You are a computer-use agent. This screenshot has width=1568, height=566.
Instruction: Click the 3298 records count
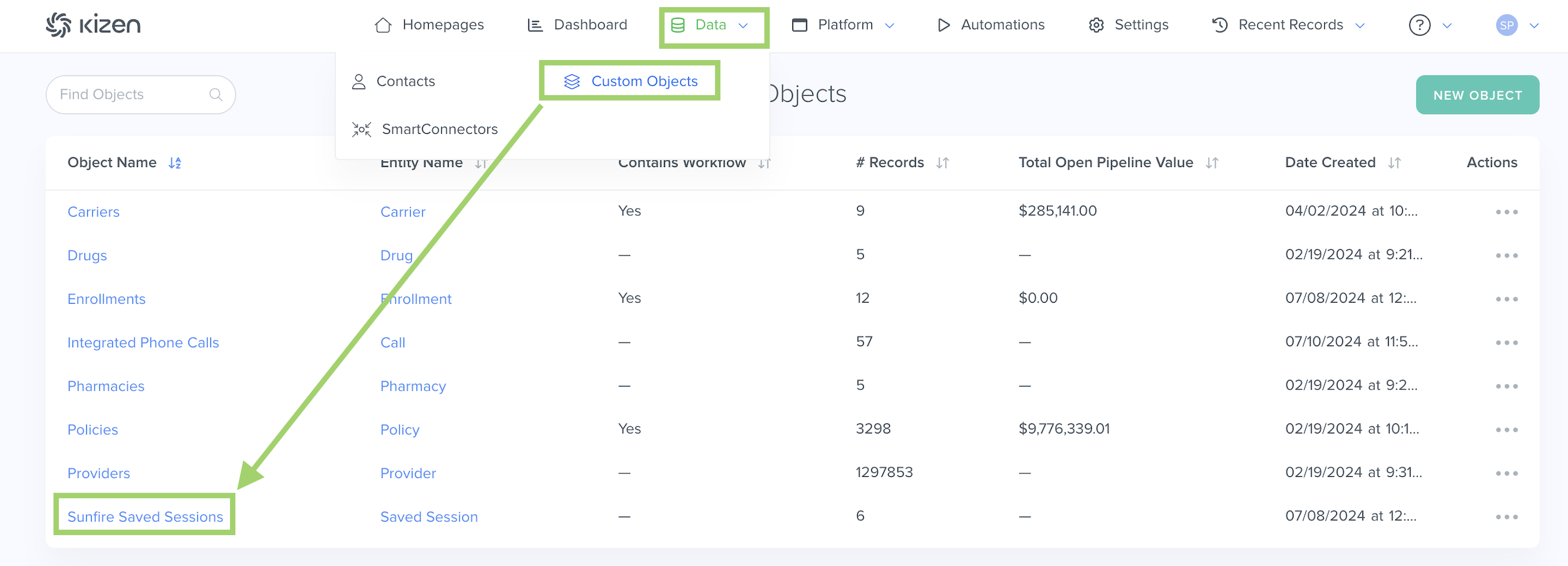pos(873,429)
